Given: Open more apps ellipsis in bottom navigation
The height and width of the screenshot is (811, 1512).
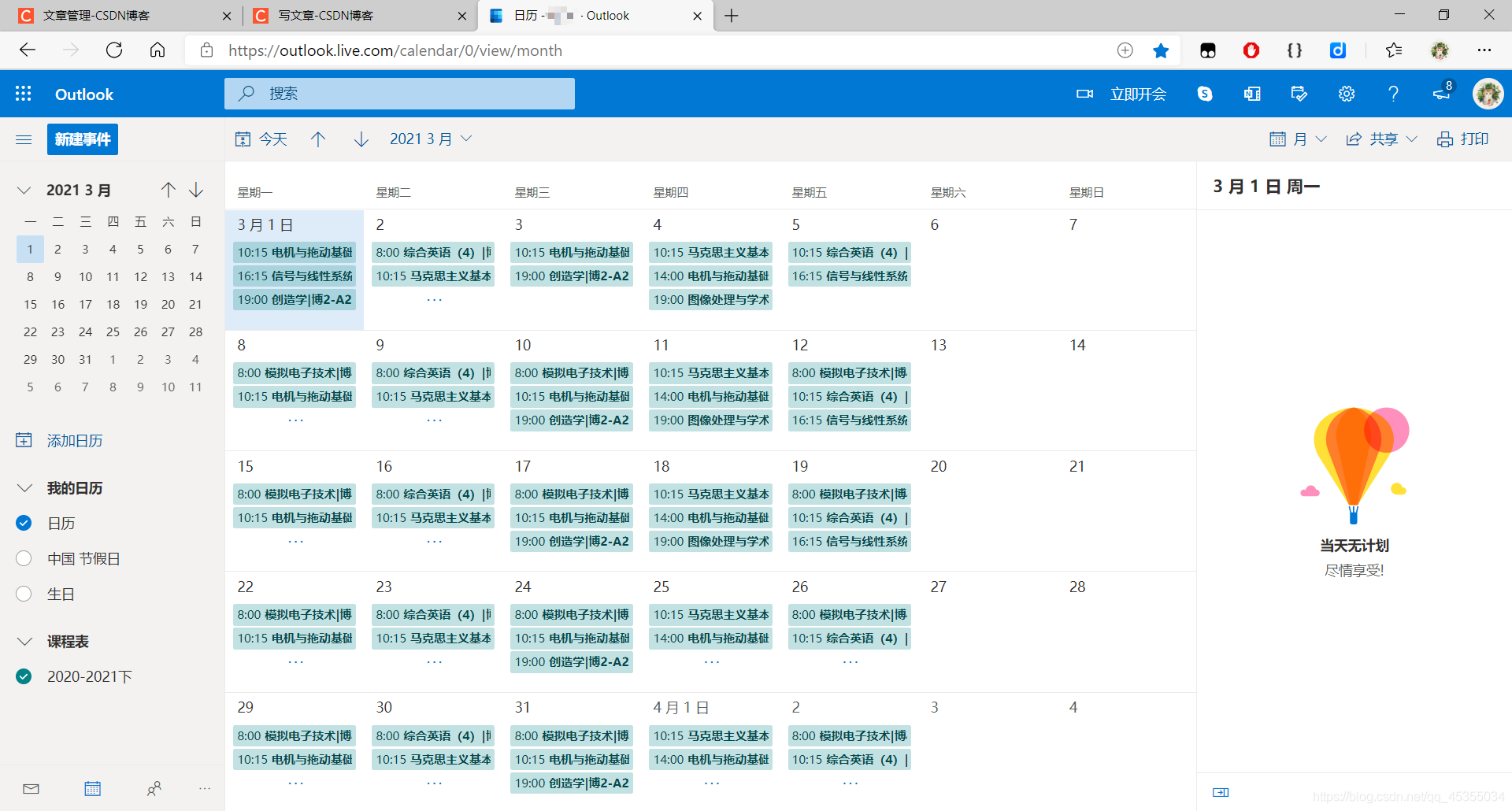Looking at the screenshot, I should click(205, 789).
